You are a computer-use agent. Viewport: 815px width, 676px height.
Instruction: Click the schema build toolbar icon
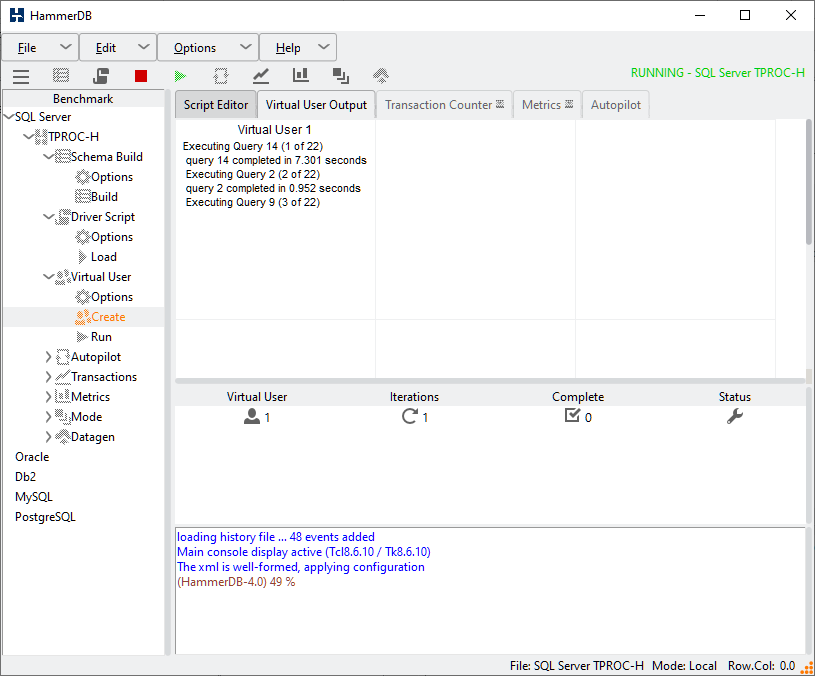[x=61, y=76]
